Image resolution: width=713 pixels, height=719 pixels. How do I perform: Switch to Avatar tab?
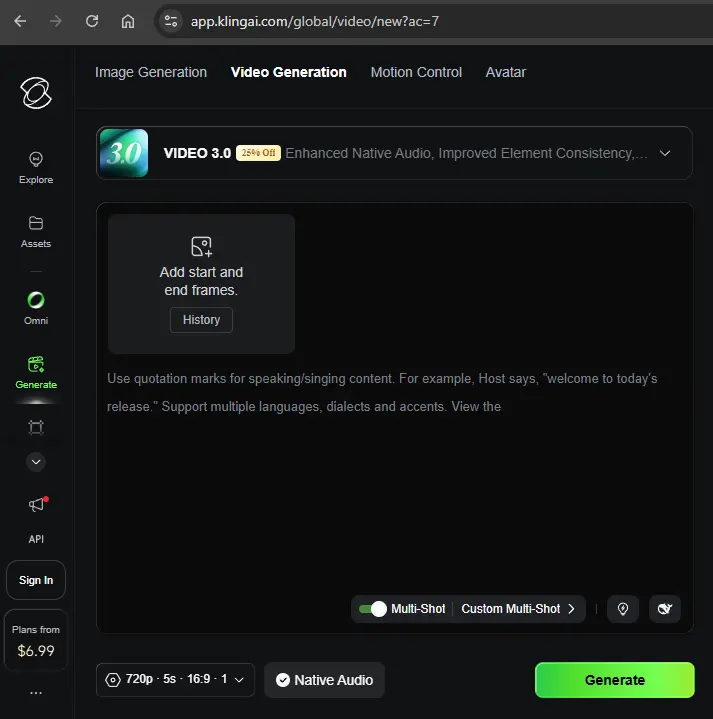pyautogui.click(x=505, y=72)
